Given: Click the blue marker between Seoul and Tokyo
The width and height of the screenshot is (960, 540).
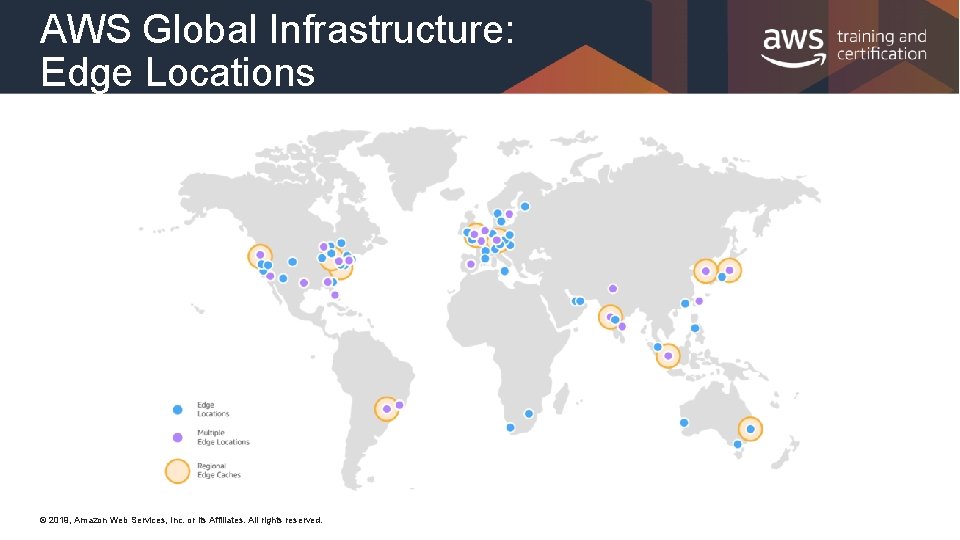Looking at the screenshot, I should pos(722,277).
